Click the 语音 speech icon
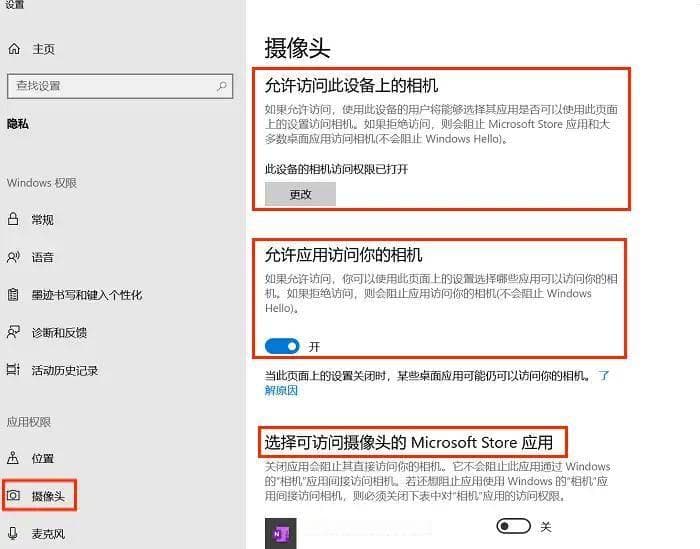 coord(13,257)
